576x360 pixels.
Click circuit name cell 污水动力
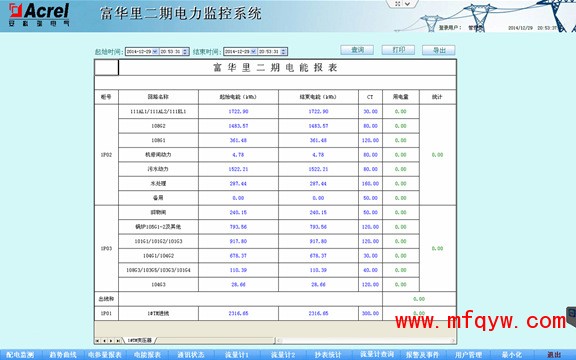(158, 169)
